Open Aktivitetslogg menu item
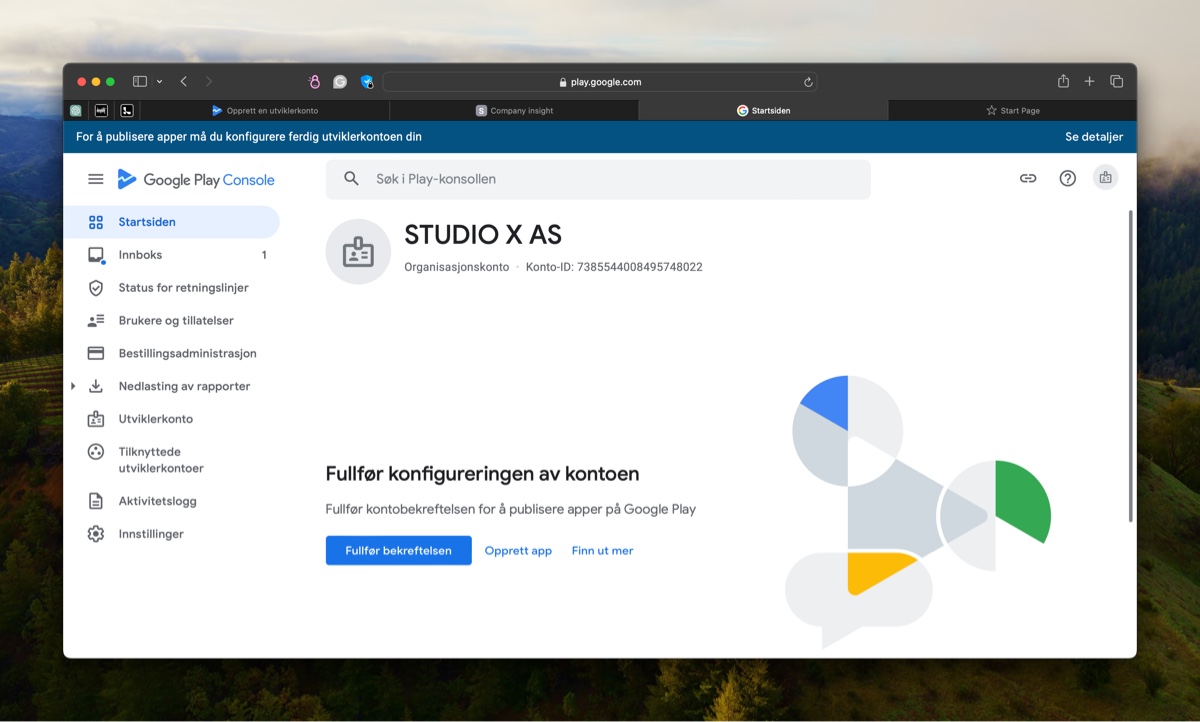 tap(172, 501)
